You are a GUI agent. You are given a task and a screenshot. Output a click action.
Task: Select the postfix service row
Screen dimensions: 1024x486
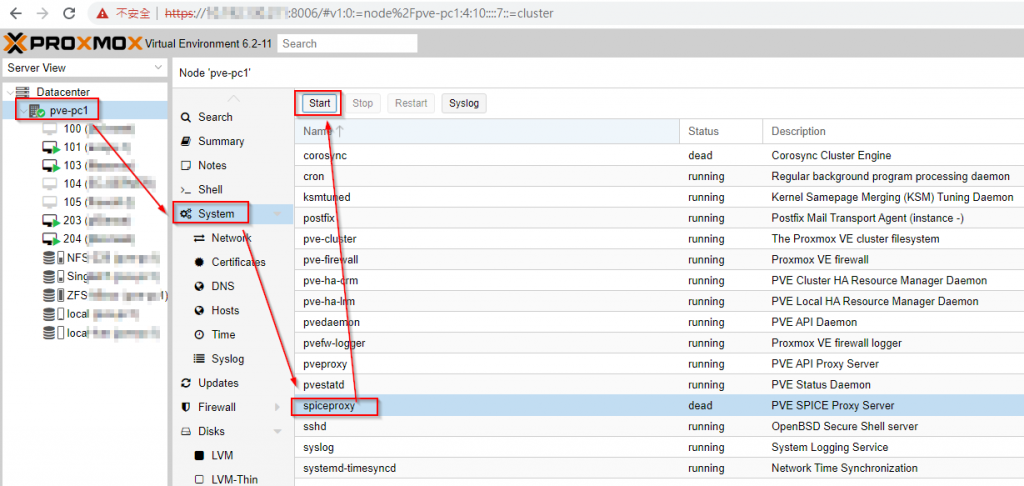click(x=659, y=218)
